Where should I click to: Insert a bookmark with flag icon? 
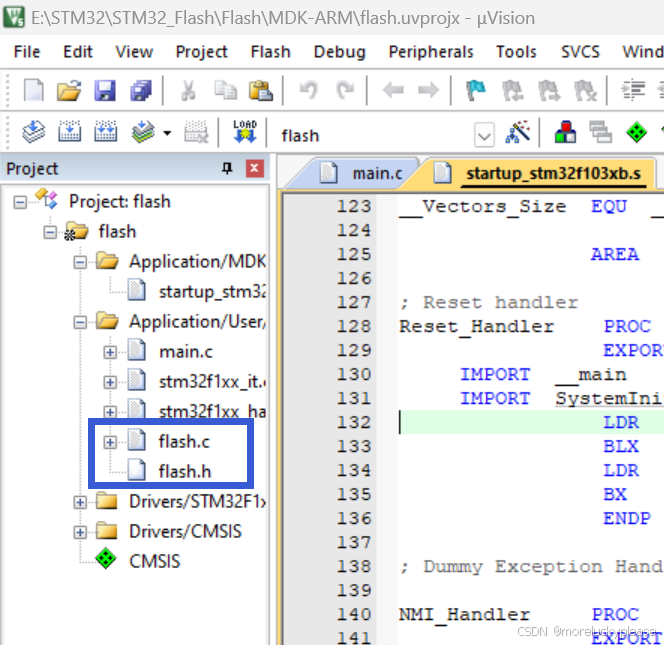coord(476,90)
